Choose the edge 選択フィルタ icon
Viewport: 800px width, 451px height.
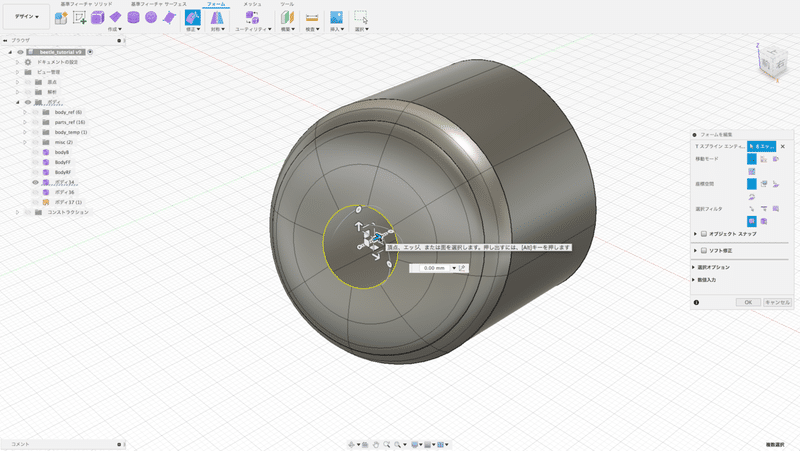pos(764,209)
